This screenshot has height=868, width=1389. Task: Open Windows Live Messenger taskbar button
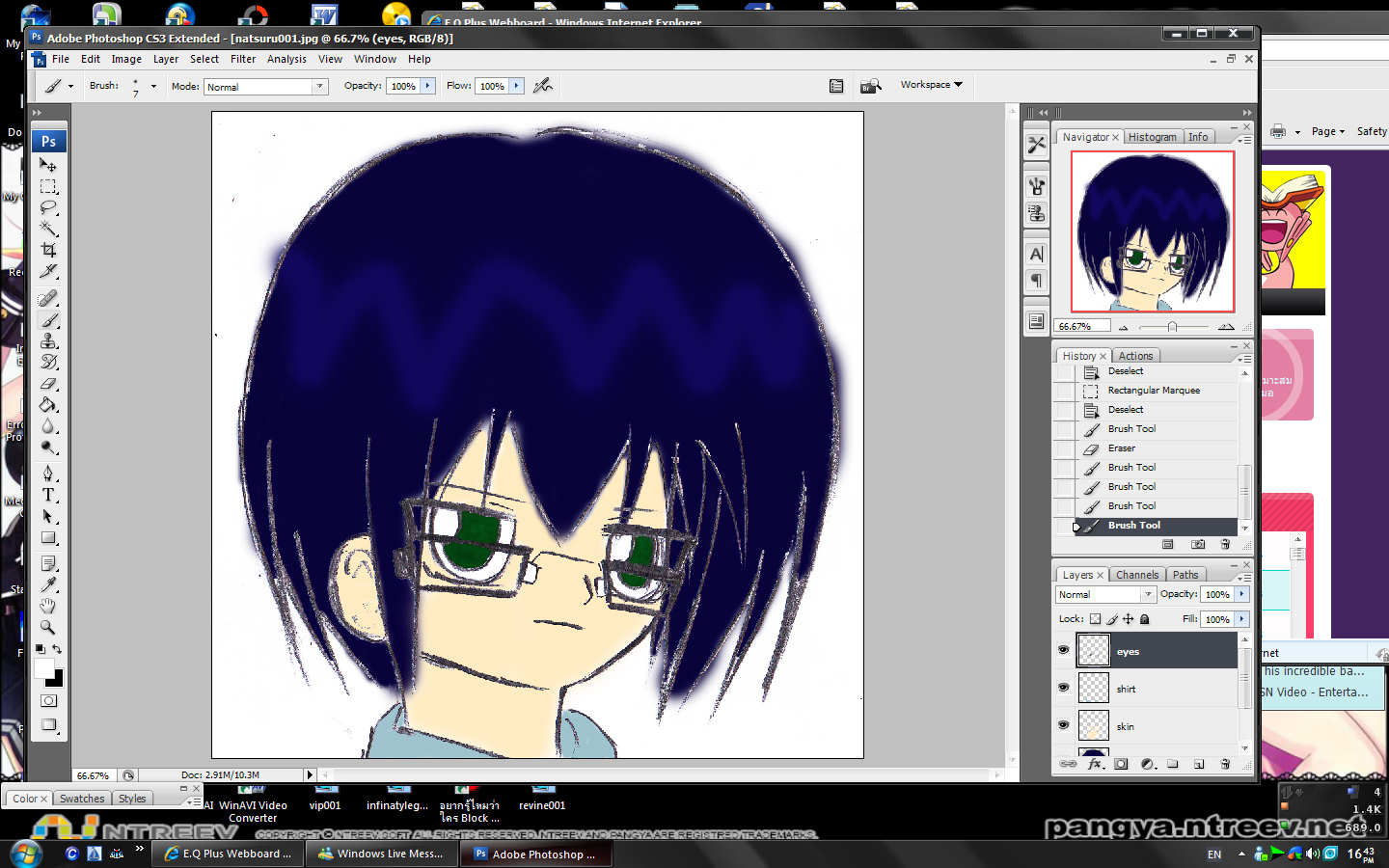383,854
